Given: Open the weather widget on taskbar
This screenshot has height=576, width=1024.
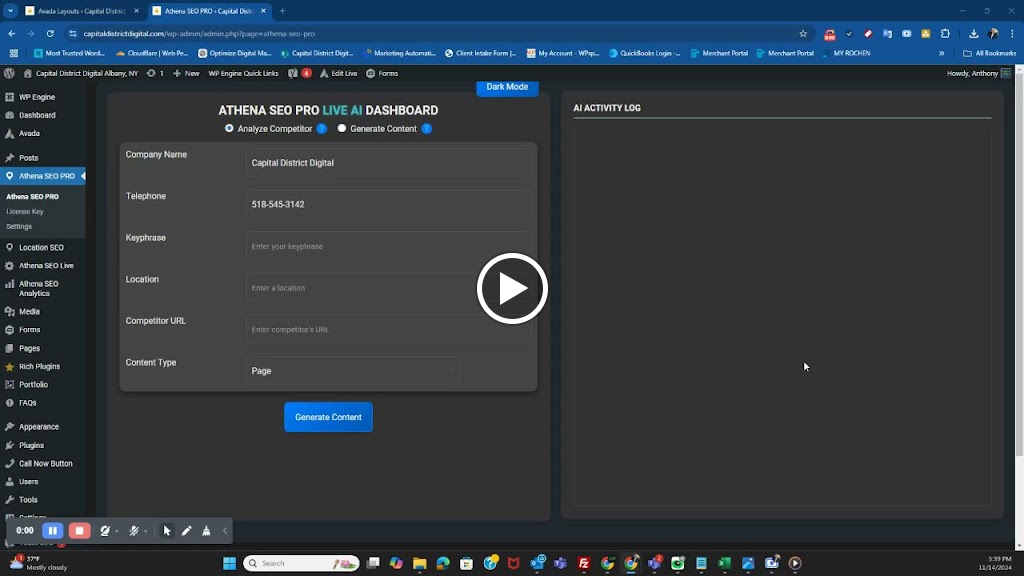Looking at the screenshot, I should 39,563.
